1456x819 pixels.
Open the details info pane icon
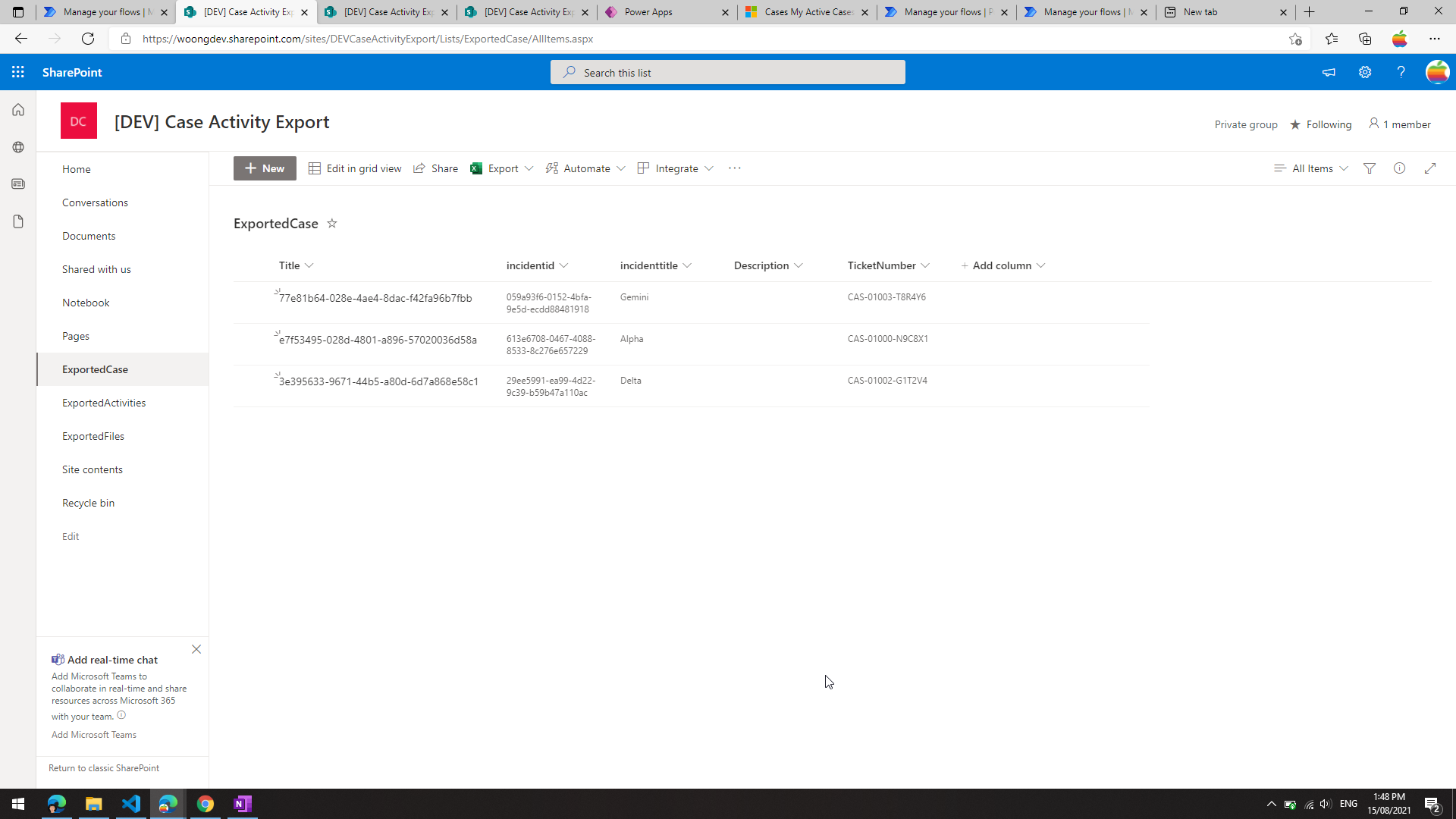point(1399,168)
